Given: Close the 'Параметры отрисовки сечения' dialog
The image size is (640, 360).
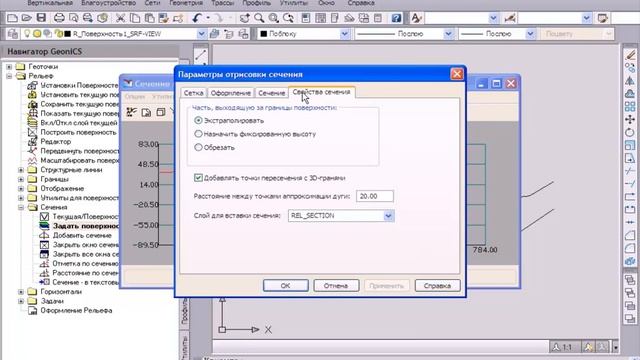Looking at the screenshot, I should (456, 74).
